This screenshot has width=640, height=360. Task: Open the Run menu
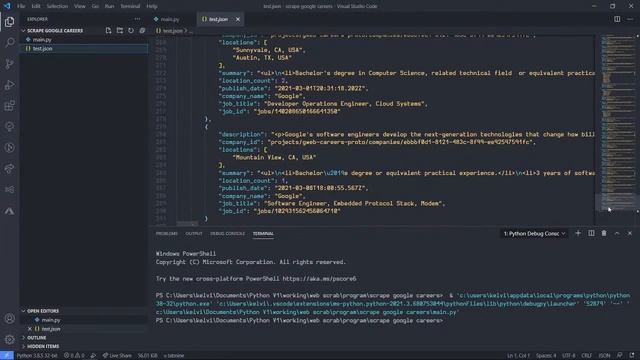click(x=109, y=6)
